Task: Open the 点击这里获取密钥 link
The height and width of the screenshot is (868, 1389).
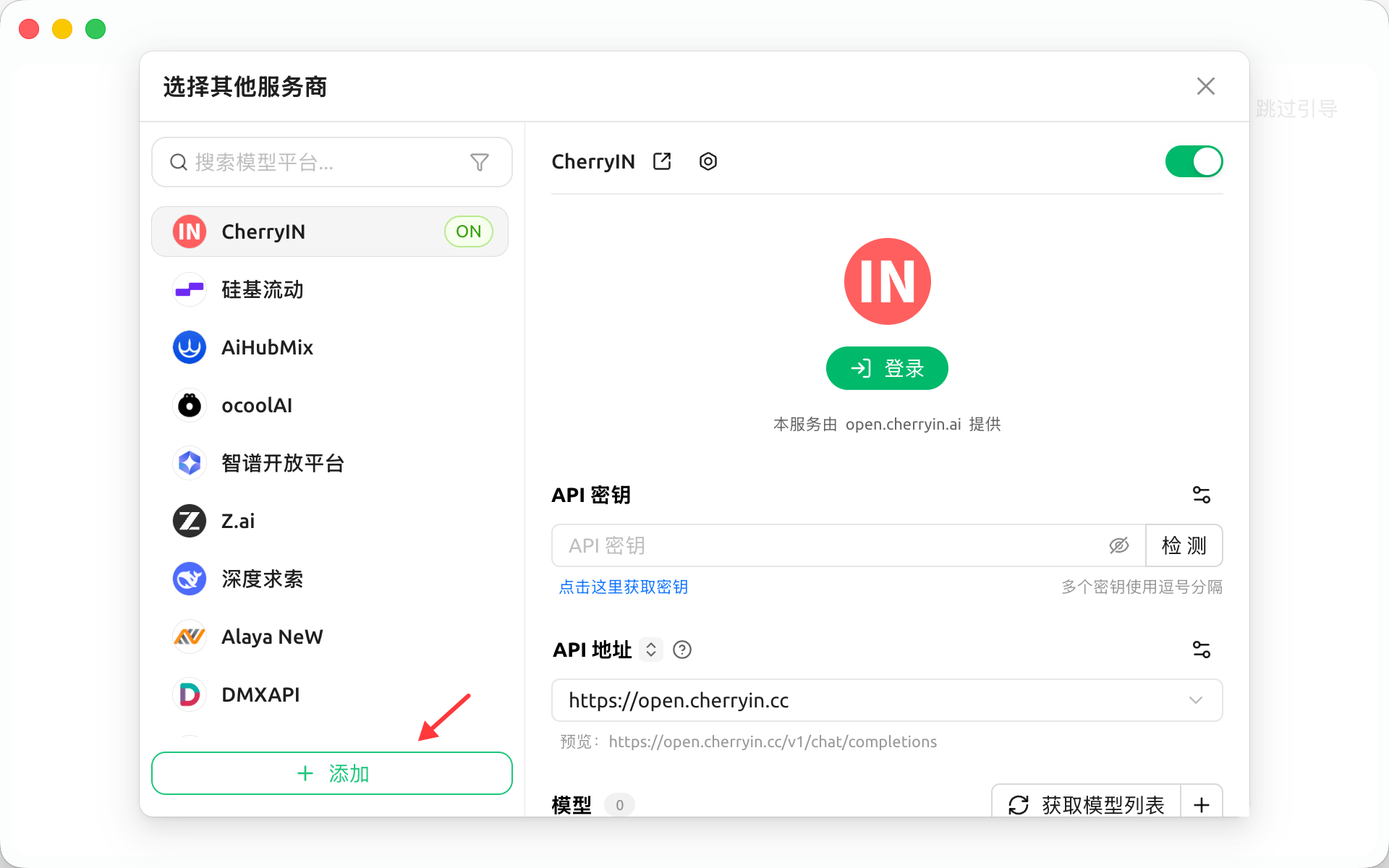Action: [623, 587]
